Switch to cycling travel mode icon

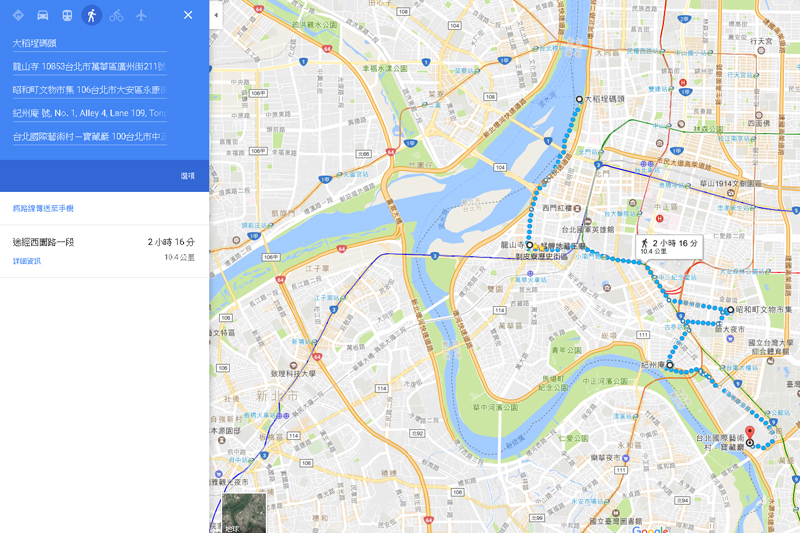[116, 15]
